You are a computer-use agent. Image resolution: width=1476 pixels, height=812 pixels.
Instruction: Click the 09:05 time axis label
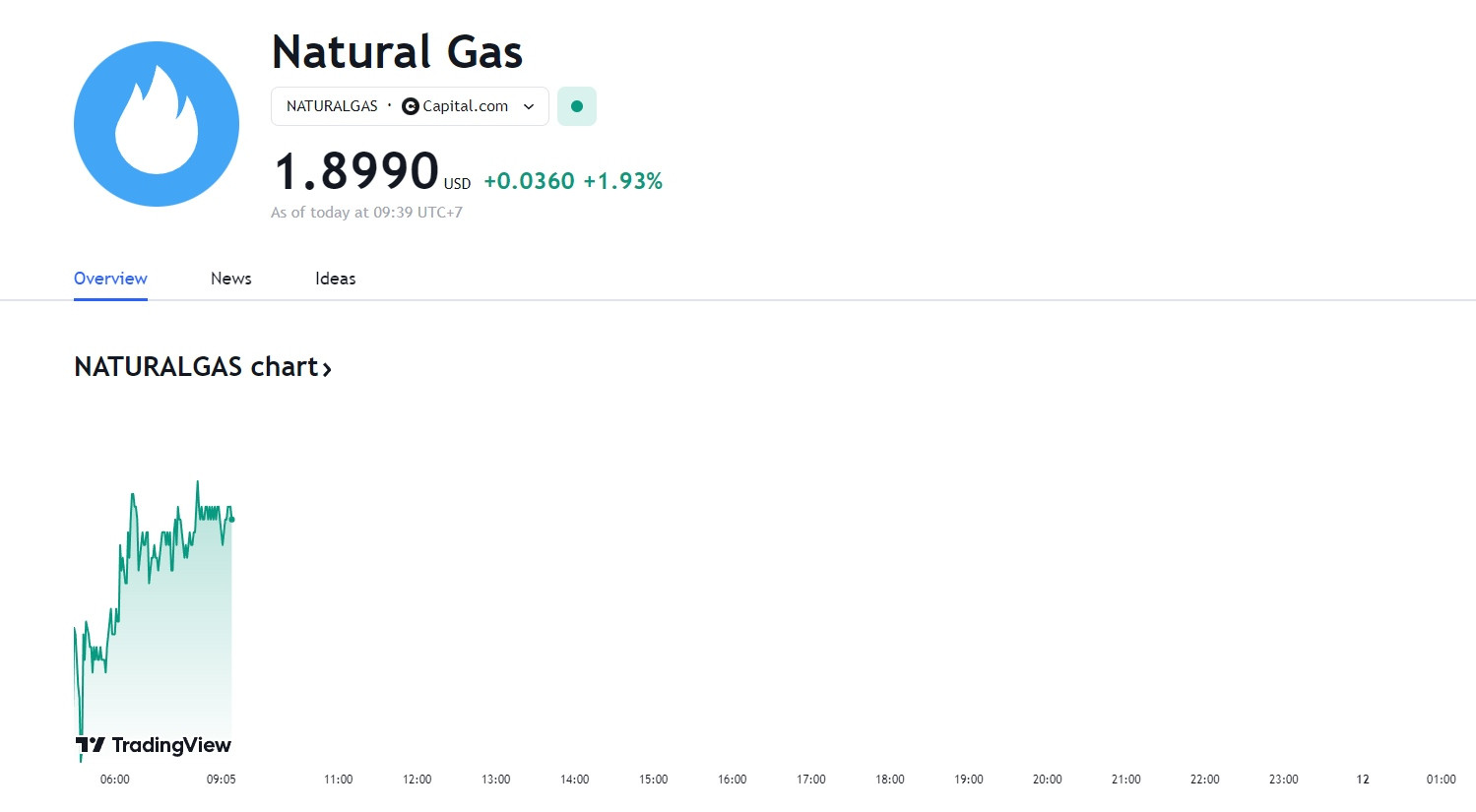(x=222, y=780)
